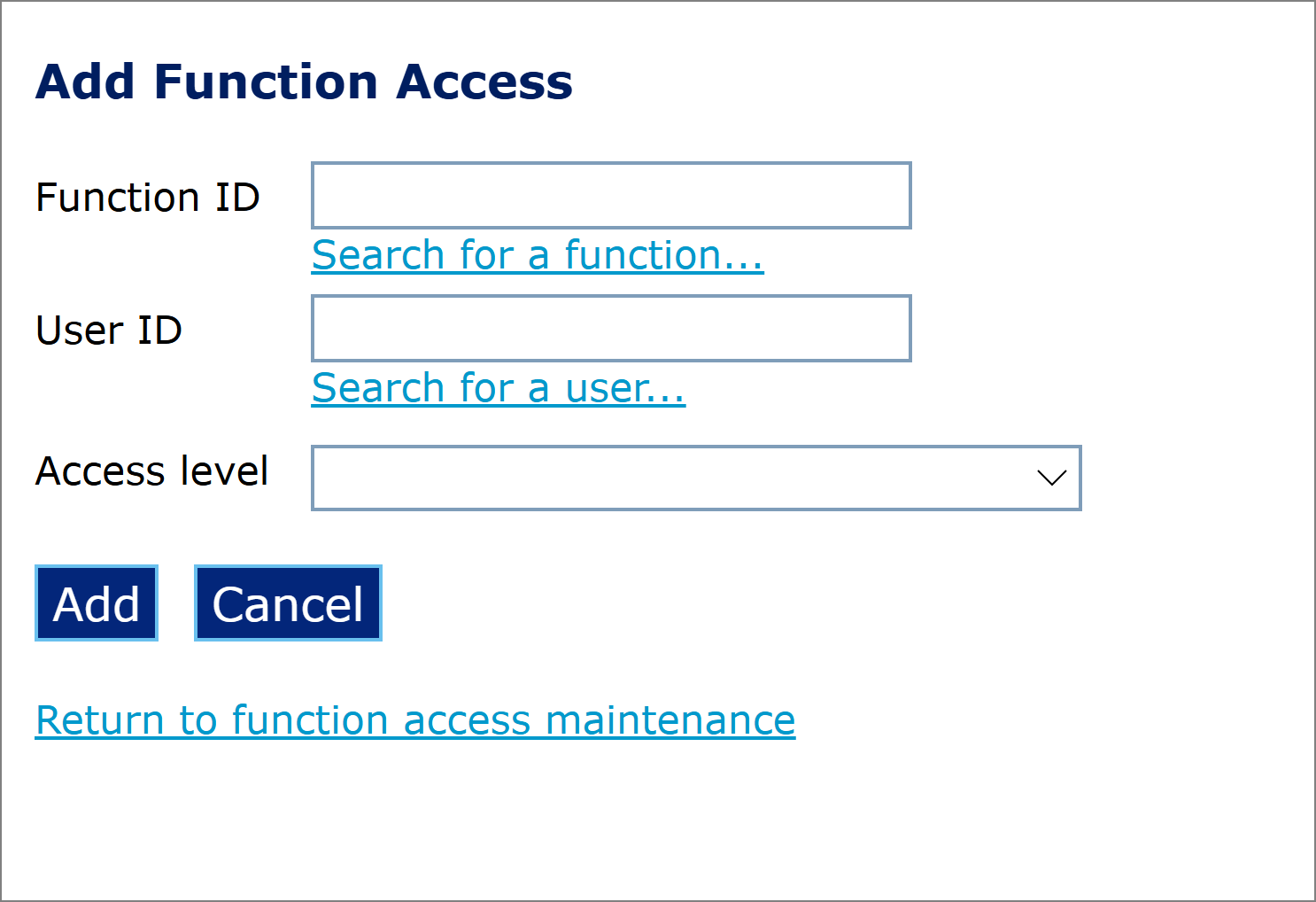Viewport: 1316px width, 902px height.
Task: Look up a function via search link
Action: (x=537, y=255)
